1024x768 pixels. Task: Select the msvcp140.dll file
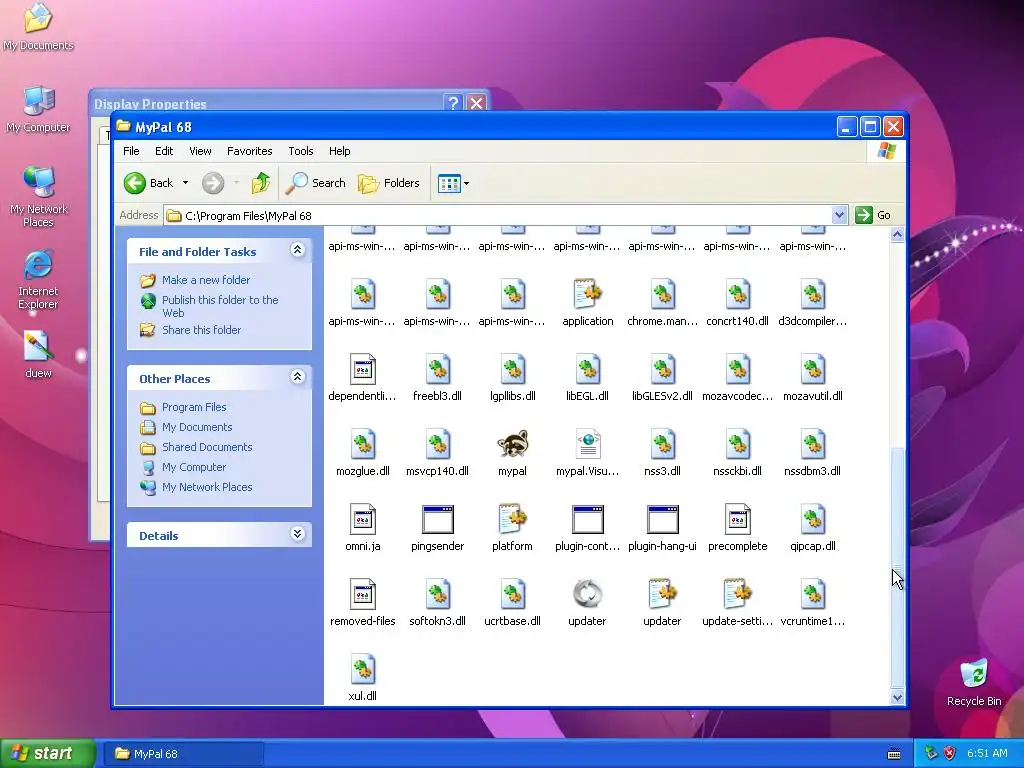click(438, 445)
